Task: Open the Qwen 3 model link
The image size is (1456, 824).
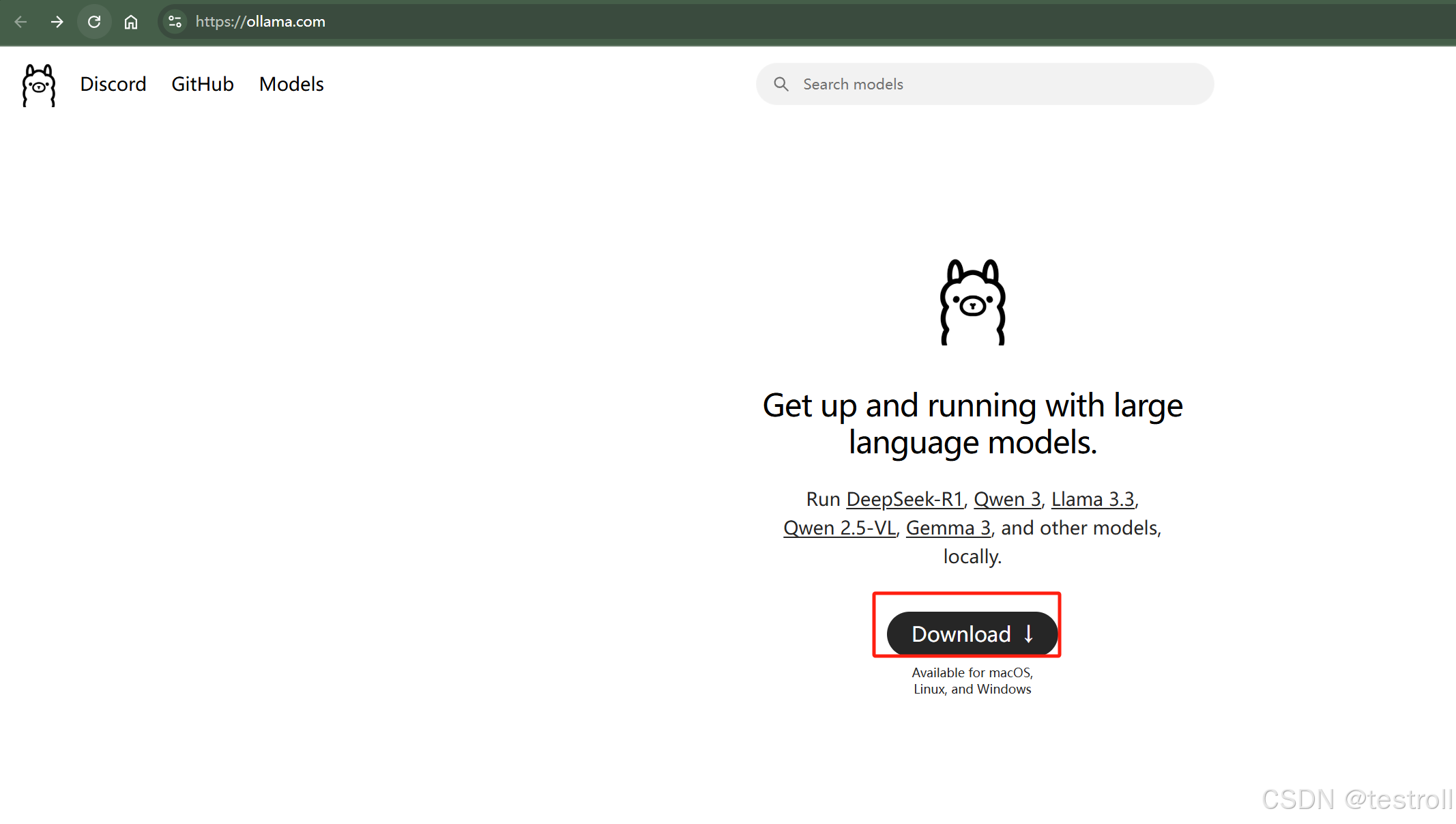Action: coord(1007,499)
